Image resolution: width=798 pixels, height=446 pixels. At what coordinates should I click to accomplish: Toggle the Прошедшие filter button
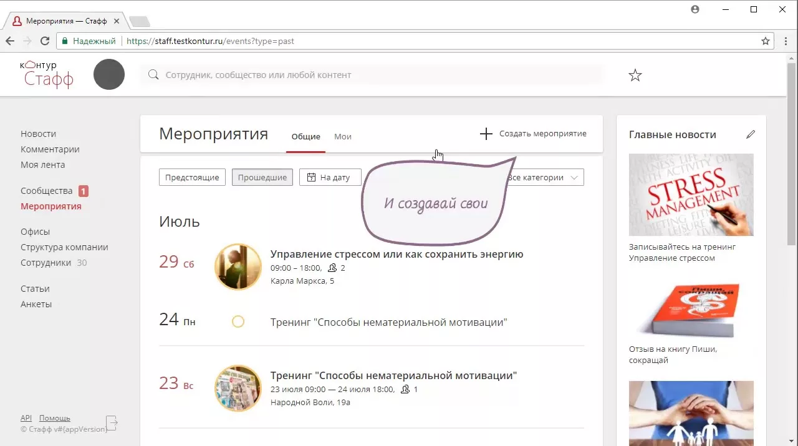coord(262,177)
